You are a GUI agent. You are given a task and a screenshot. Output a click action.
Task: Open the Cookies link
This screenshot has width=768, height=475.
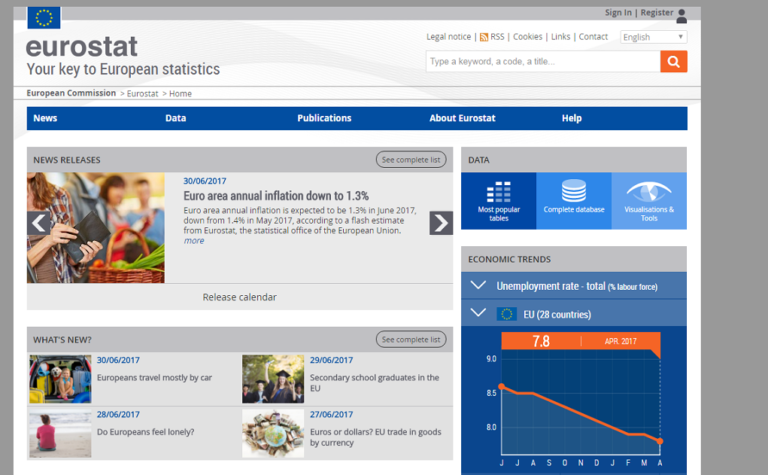pos(528,37)
